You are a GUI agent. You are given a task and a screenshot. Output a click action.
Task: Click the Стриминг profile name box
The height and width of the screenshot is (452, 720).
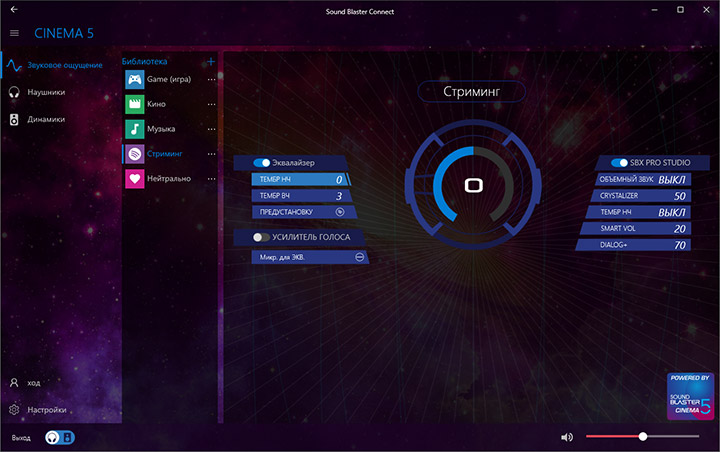pos(472,91)
